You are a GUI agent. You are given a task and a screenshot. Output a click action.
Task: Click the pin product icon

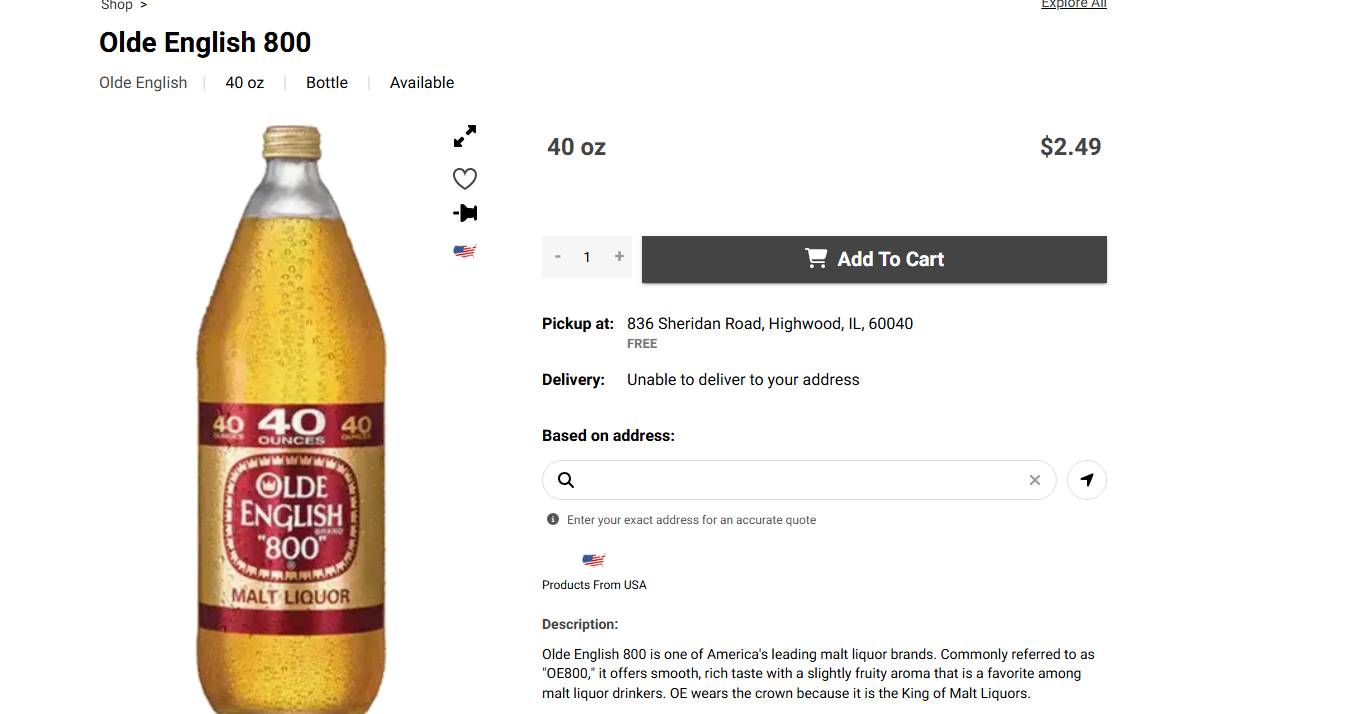click(465, 213)
